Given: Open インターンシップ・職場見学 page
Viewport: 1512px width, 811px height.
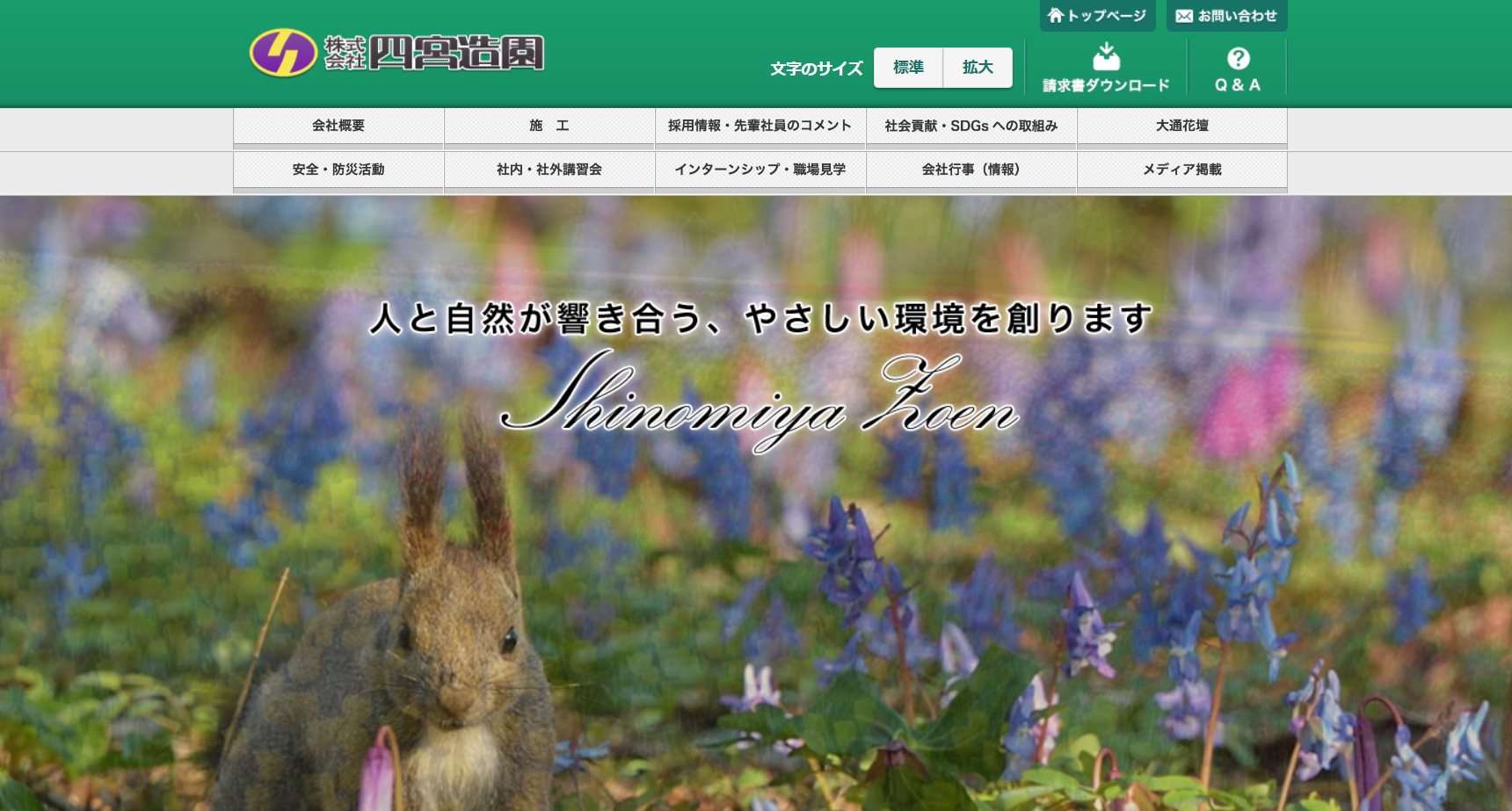Looking at the screenshot, I should pyautogui.click(x=760, y=170).
